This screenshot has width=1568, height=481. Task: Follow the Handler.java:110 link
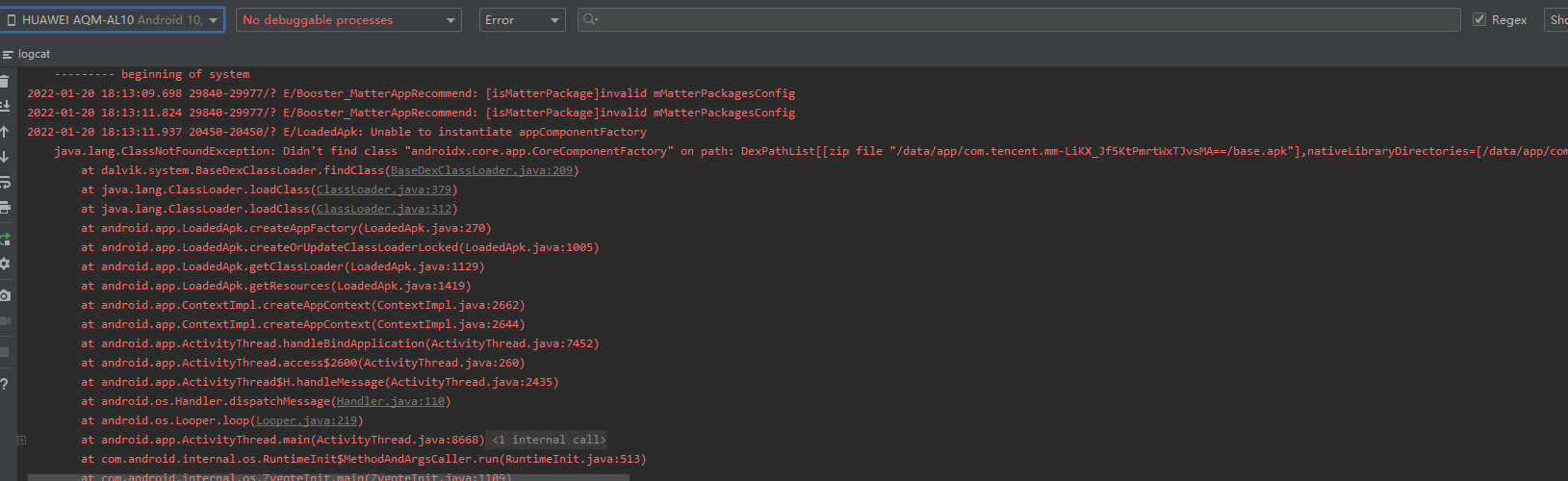coord(391,401)
